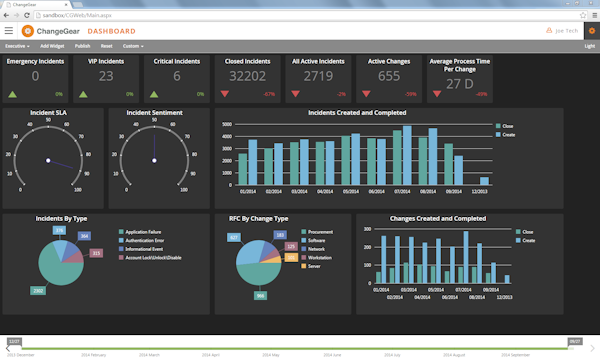Toggle Network legend entry
The image size is (600, 361).
click(313, 249)
